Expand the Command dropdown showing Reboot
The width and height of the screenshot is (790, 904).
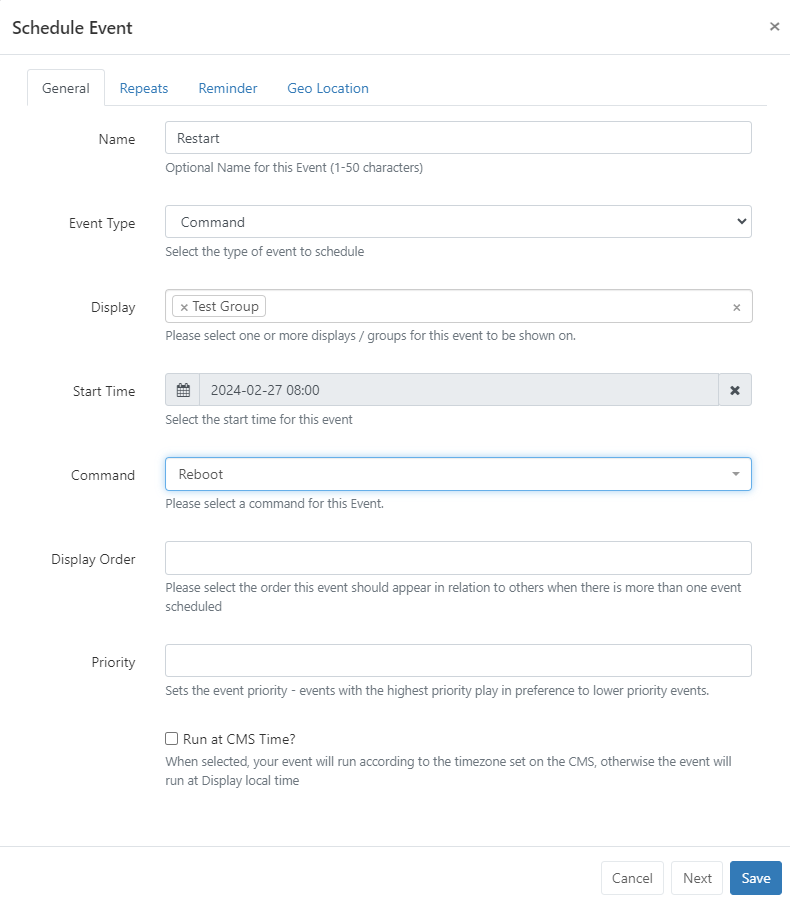tap(458, 474)
